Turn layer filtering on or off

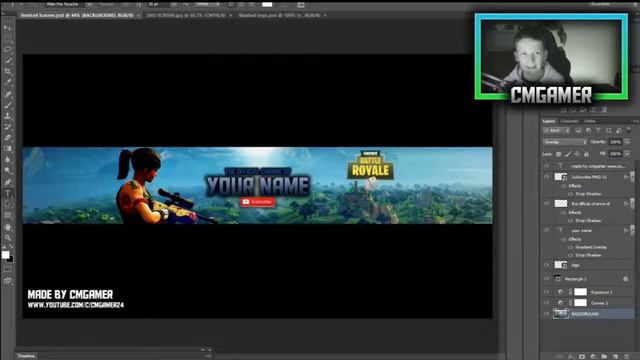629,130
